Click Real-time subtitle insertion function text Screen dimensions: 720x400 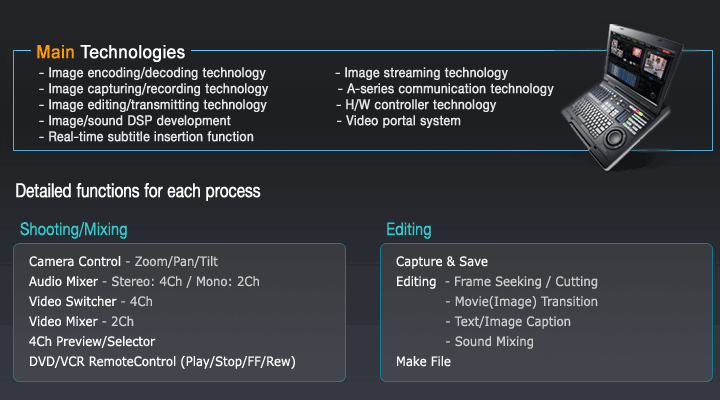pyautogui.click(x=151, y=137)
